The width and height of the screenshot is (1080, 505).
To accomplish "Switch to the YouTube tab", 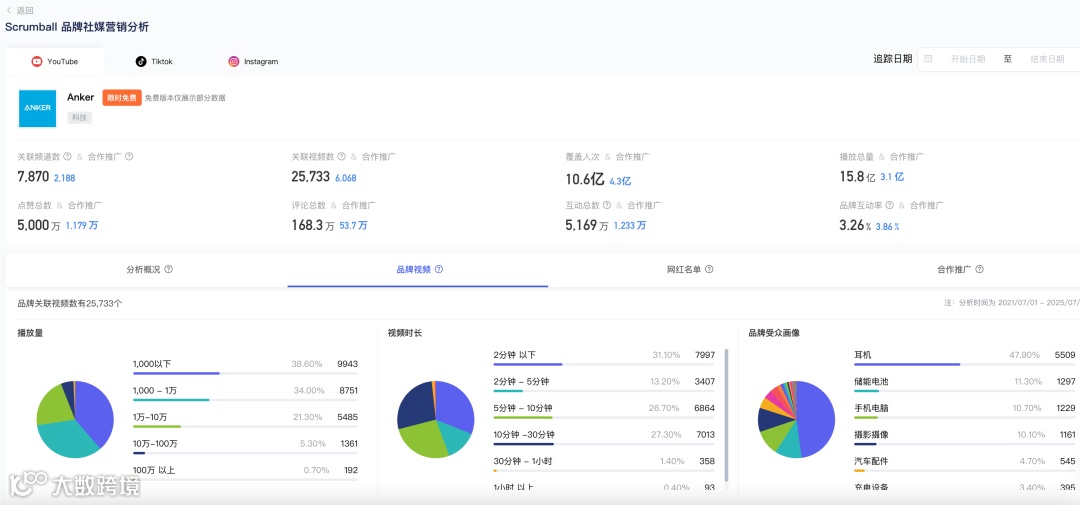I will 55,61.
